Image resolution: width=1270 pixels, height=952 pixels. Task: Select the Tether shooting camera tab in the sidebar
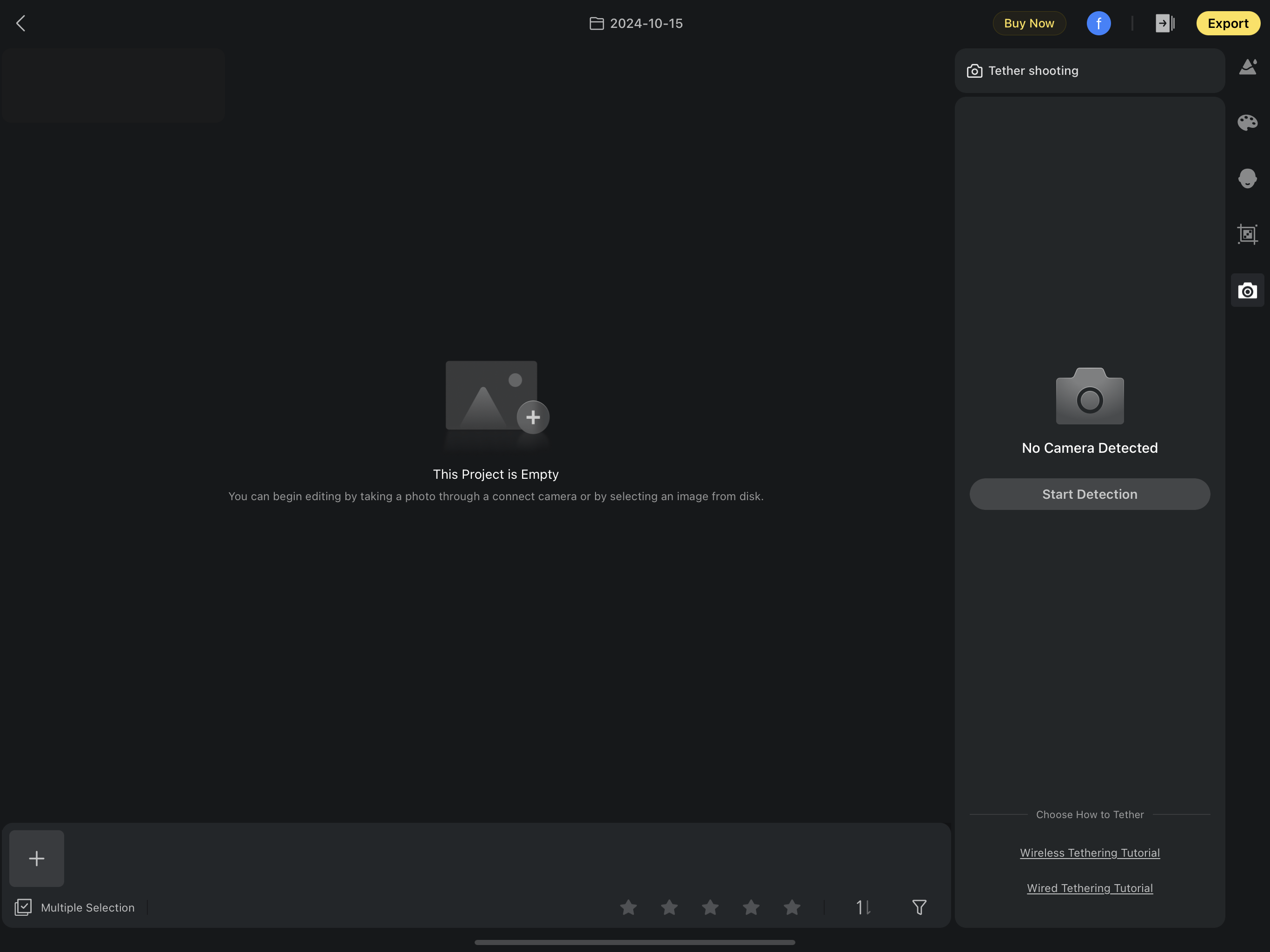coord(1247,291)
